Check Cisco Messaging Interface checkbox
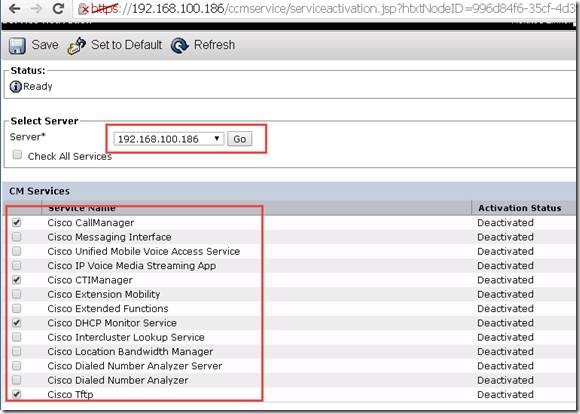This screenshot has height=414, width=580. 17,237
